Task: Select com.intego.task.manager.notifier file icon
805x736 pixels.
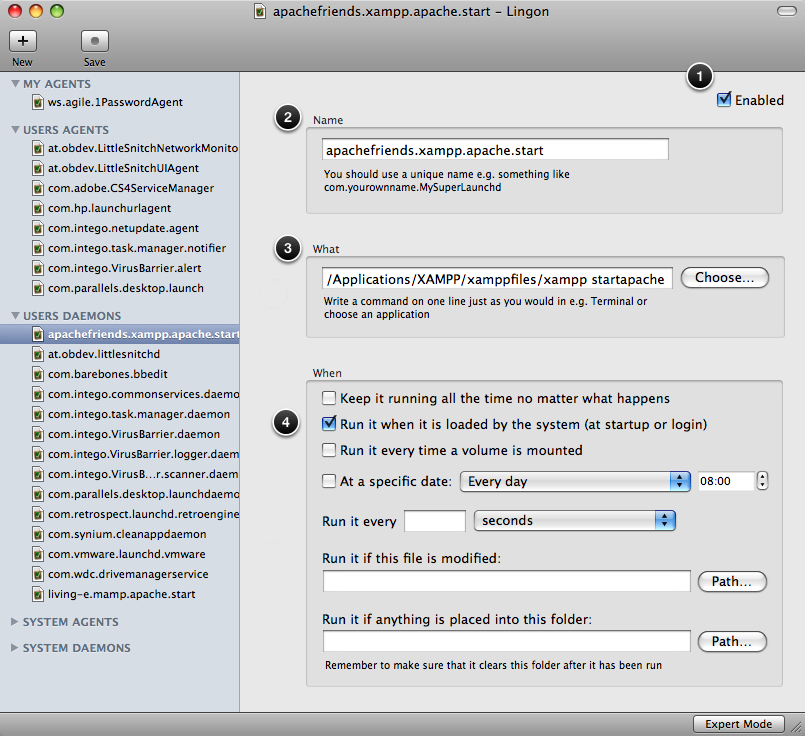Action: 37,249
